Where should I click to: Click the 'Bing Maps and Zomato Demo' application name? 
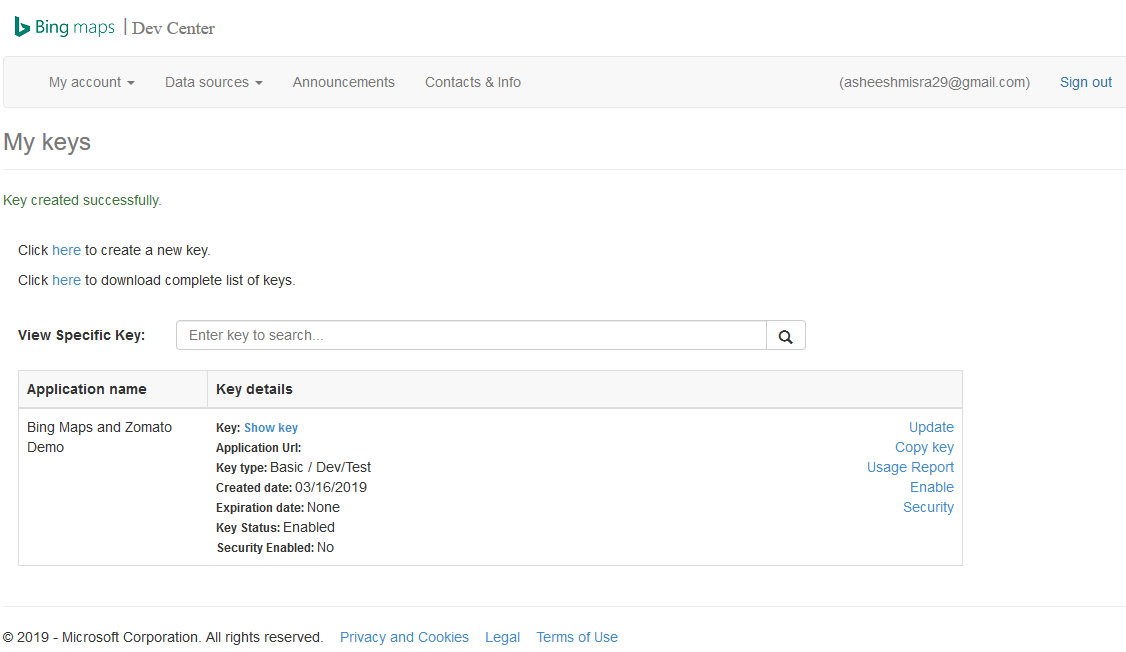point(99,437)
